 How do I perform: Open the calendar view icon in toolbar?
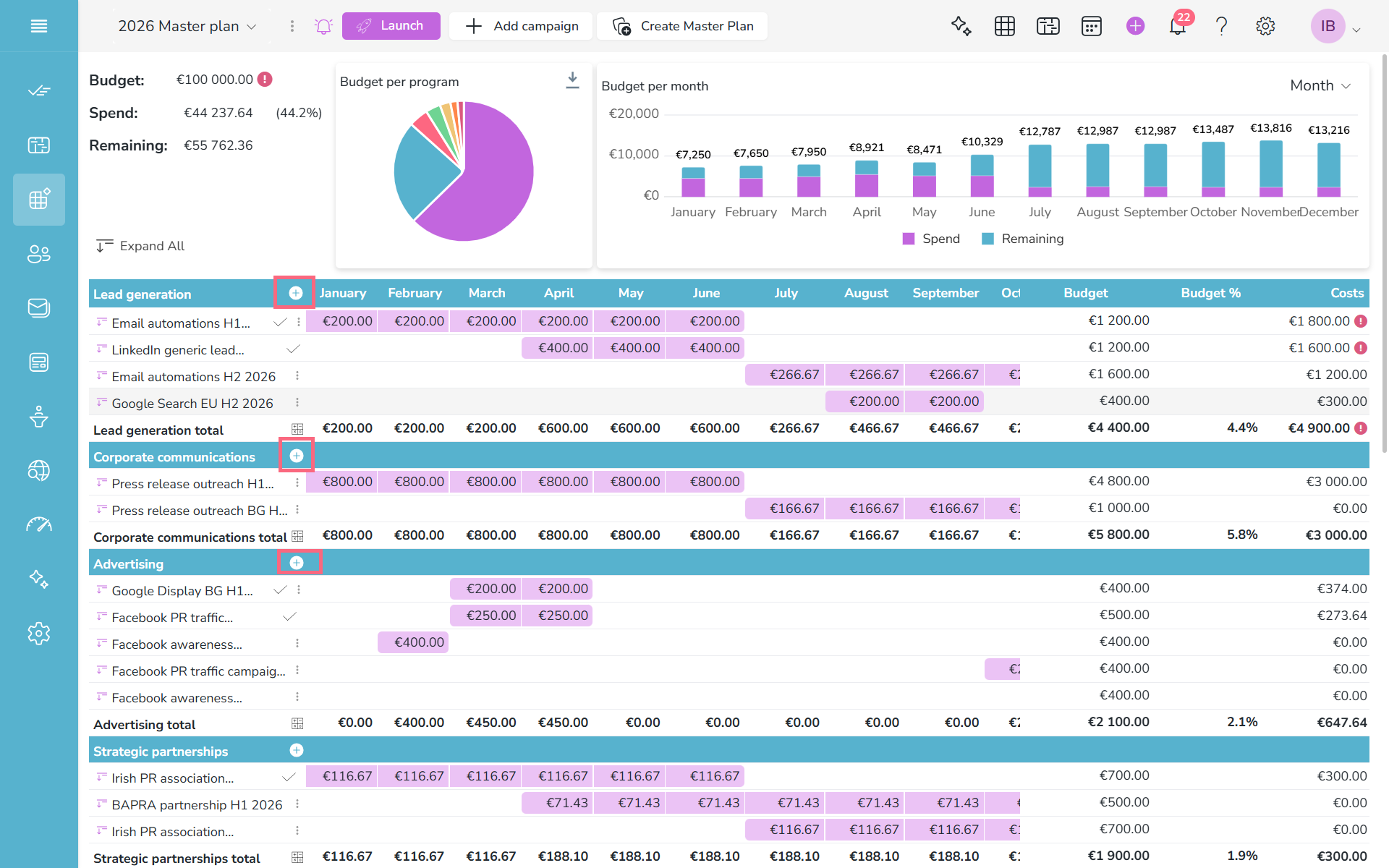tap(1091, 26)
